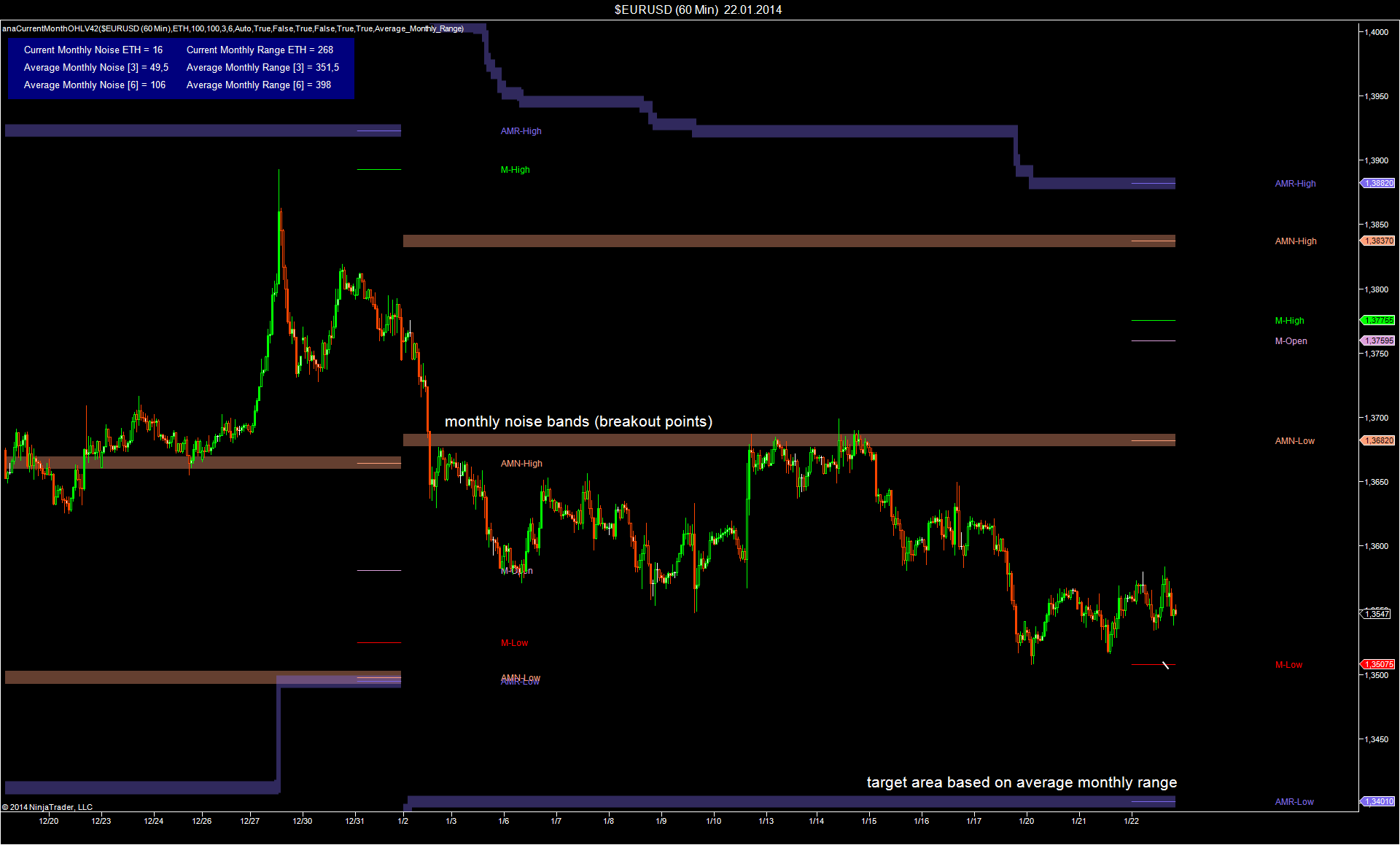This screenshot has height=845, width=1400.
Task: Click the 1,3547 current price marker
Action: pos(1377,614)
